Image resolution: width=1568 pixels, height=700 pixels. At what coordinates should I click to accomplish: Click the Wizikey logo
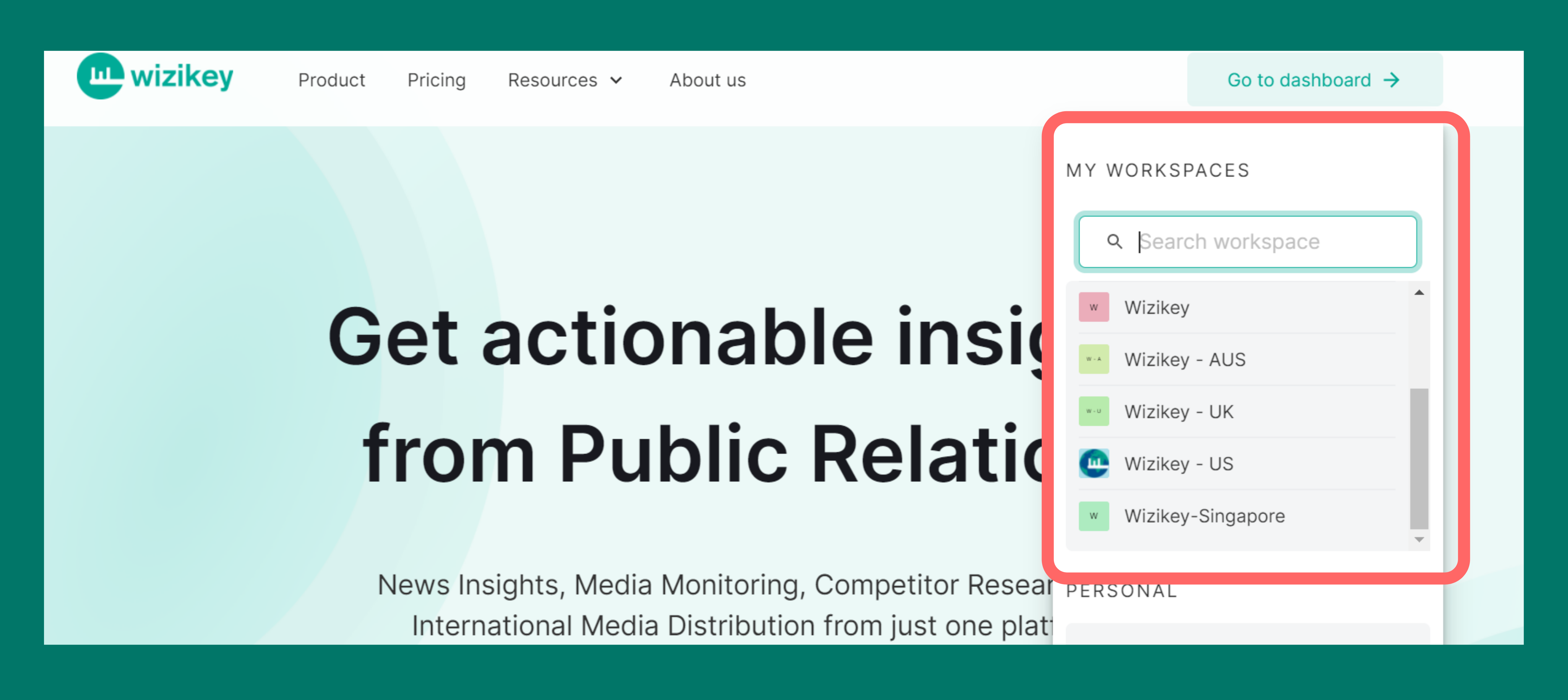click(155, 77)
